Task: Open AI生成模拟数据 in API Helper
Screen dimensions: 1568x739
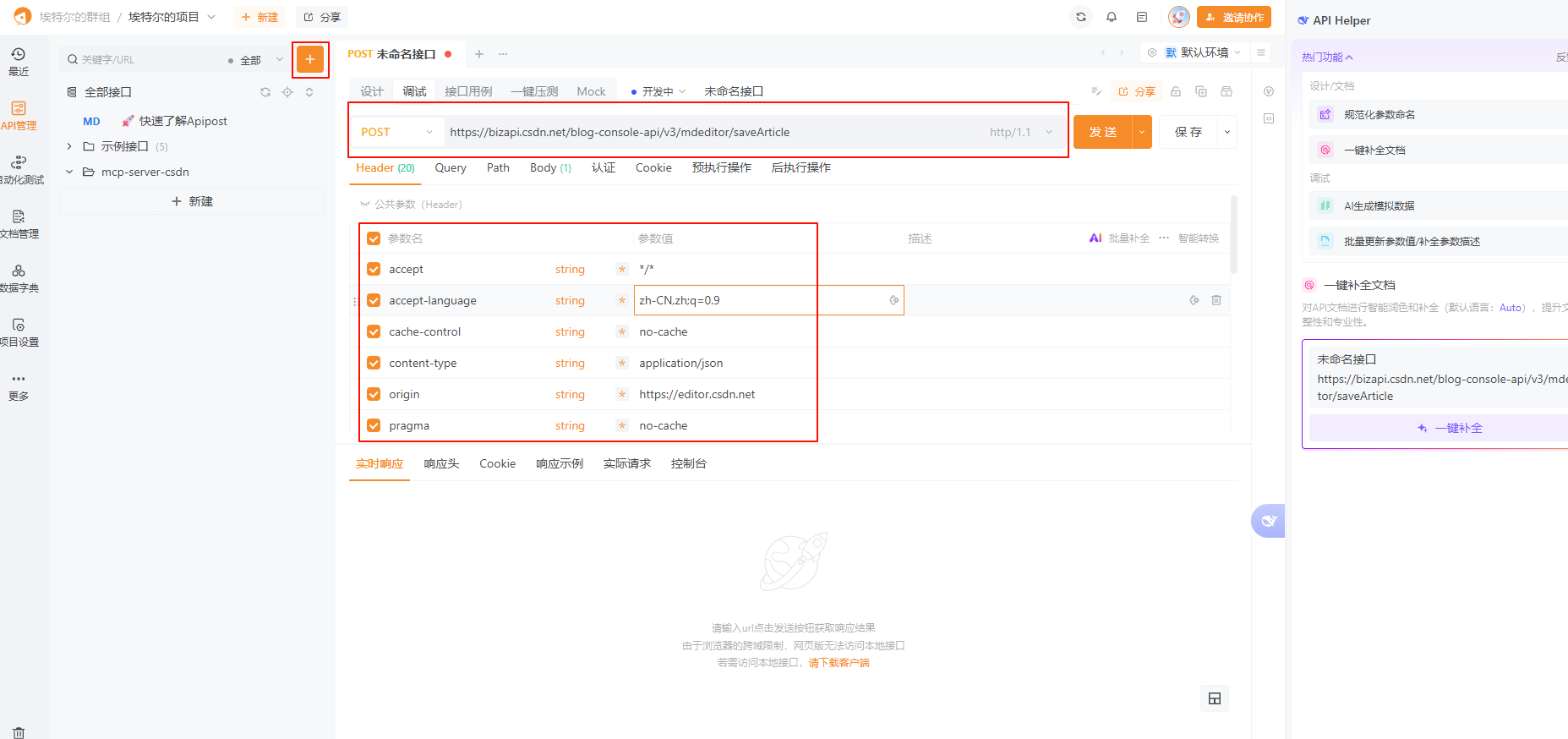Action: (1440, 205)
